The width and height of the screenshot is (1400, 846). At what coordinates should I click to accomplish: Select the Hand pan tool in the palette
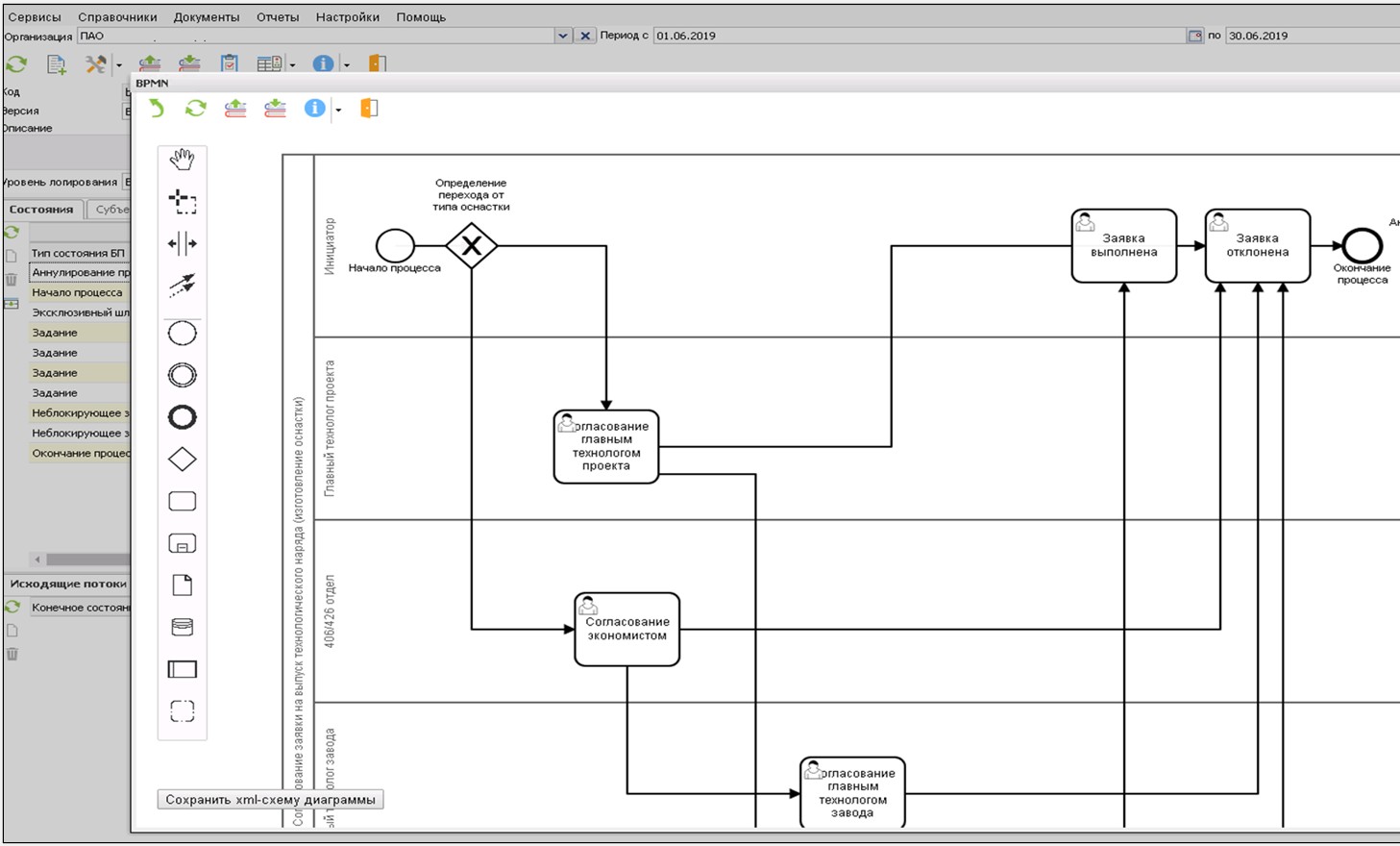tap(182, 160)
